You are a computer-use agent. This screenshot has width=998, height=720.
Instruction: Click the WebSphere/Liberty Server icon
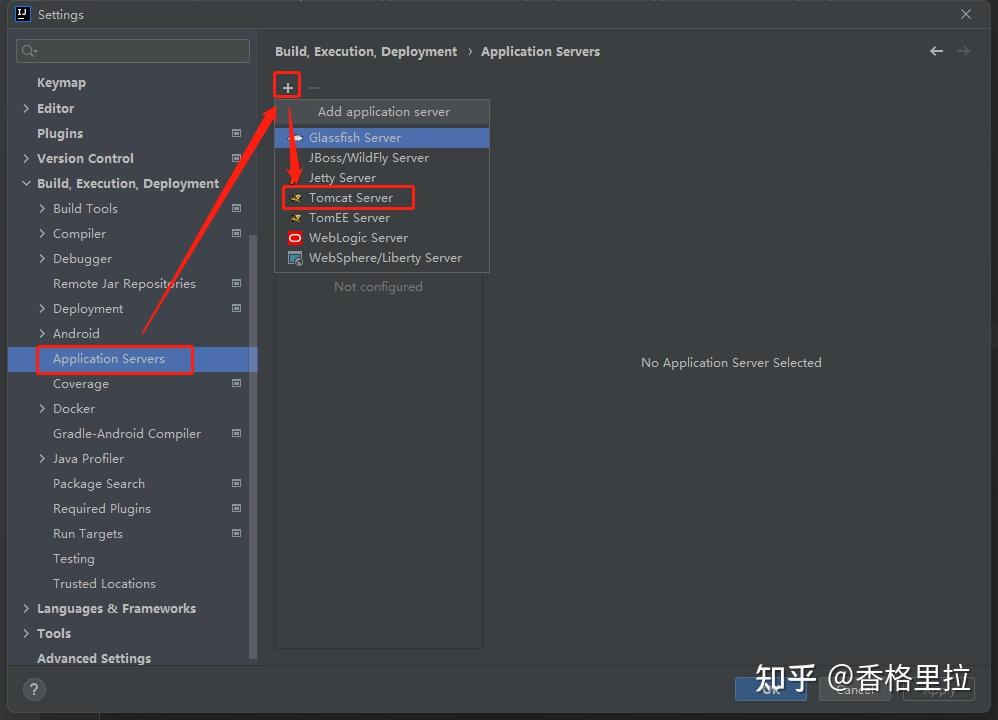295,258
